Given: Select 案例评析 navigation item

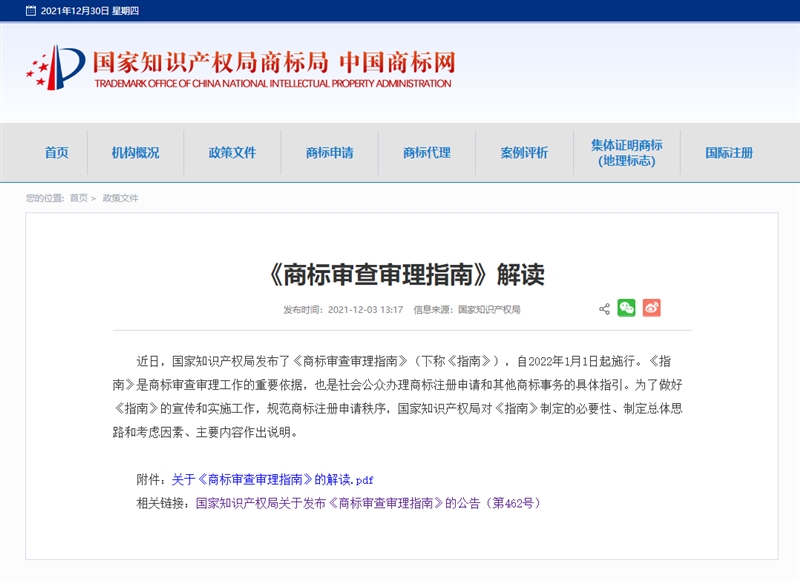Looking at the screenshot, I should 524,153.
